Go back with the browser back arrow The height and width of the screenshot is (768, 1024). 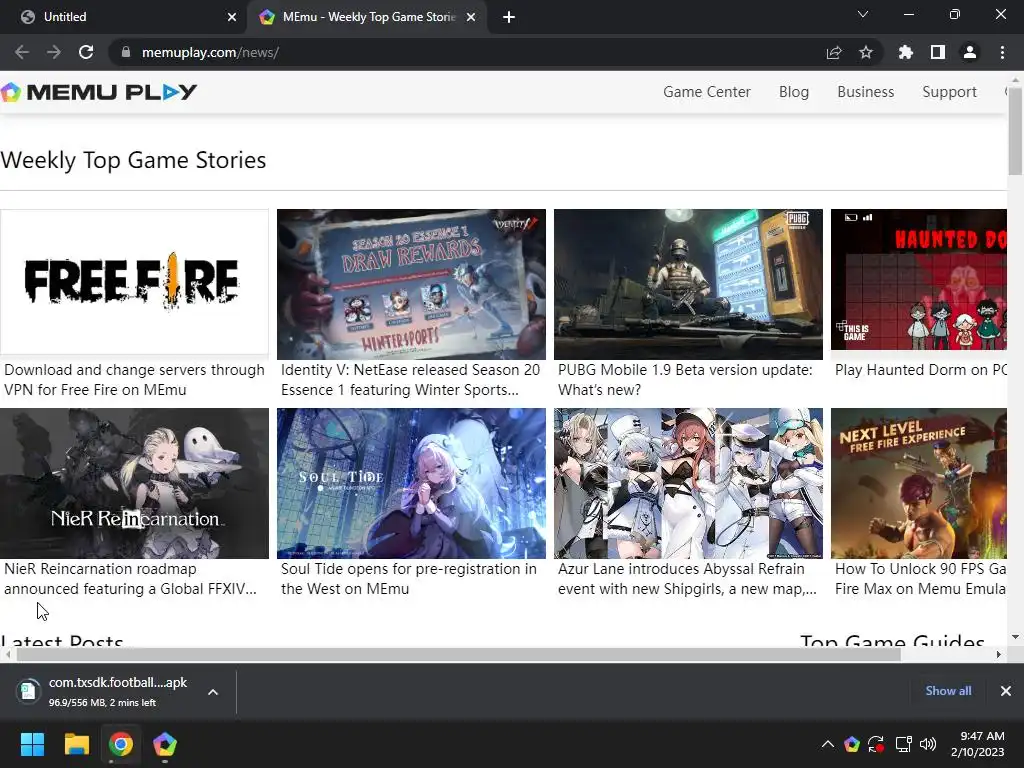pos(22,52)
